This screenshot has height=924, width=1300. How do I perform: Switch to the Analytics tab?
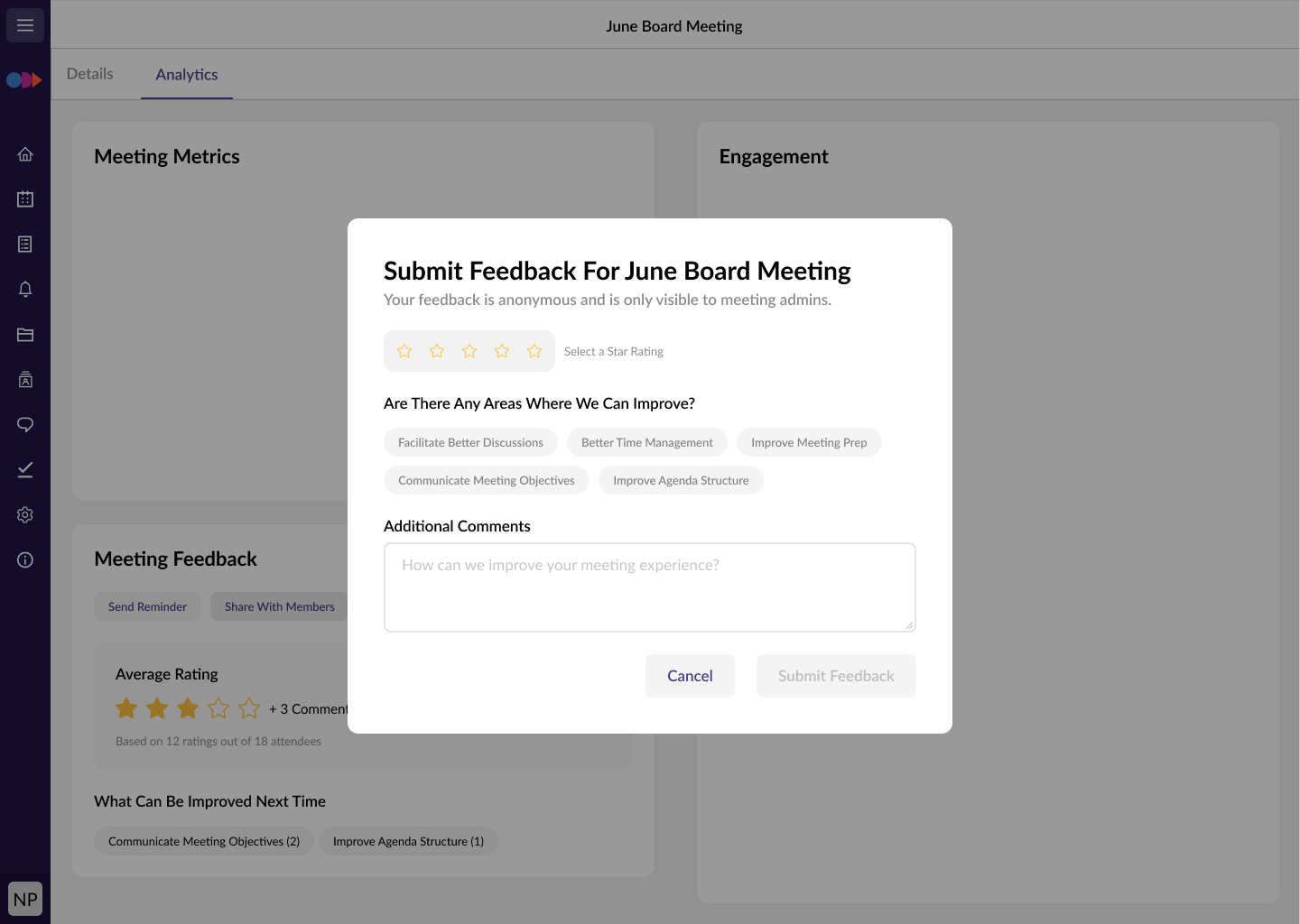[187, 75]
